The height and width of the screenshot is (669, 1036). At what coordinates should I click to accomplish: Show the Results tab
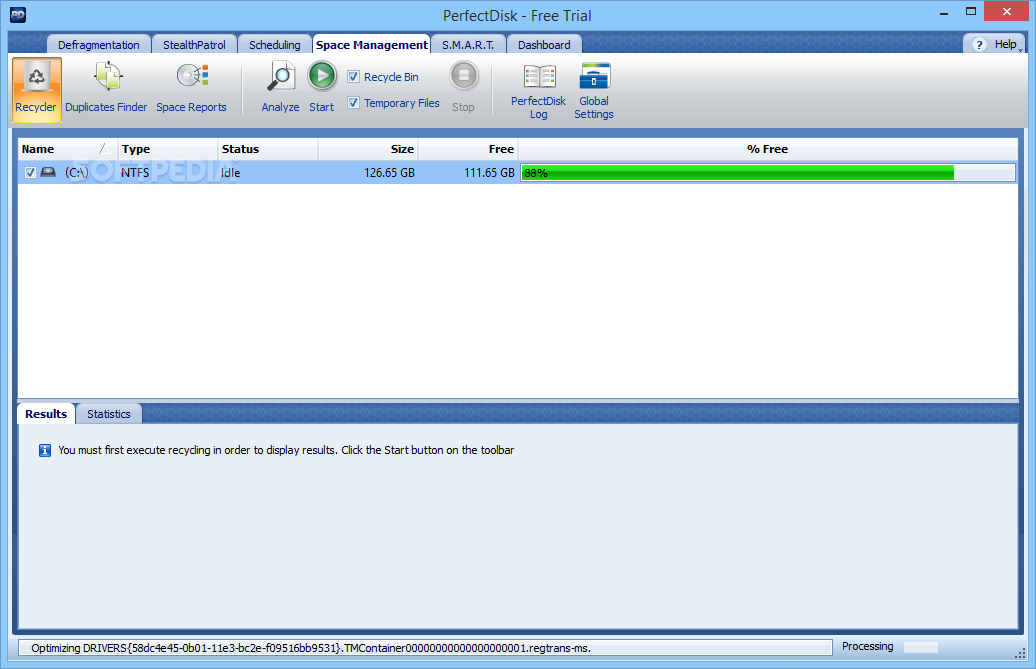click(x=46, y=414)
